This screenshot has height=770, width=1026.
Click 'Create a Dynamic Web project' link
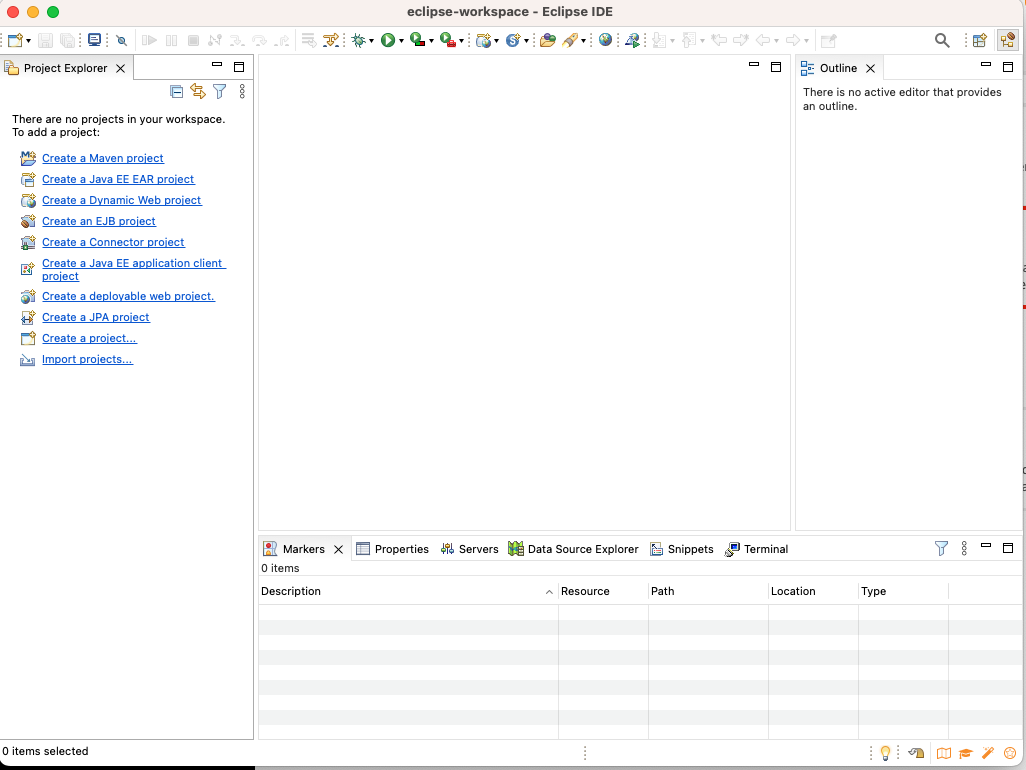click(122, 200)
